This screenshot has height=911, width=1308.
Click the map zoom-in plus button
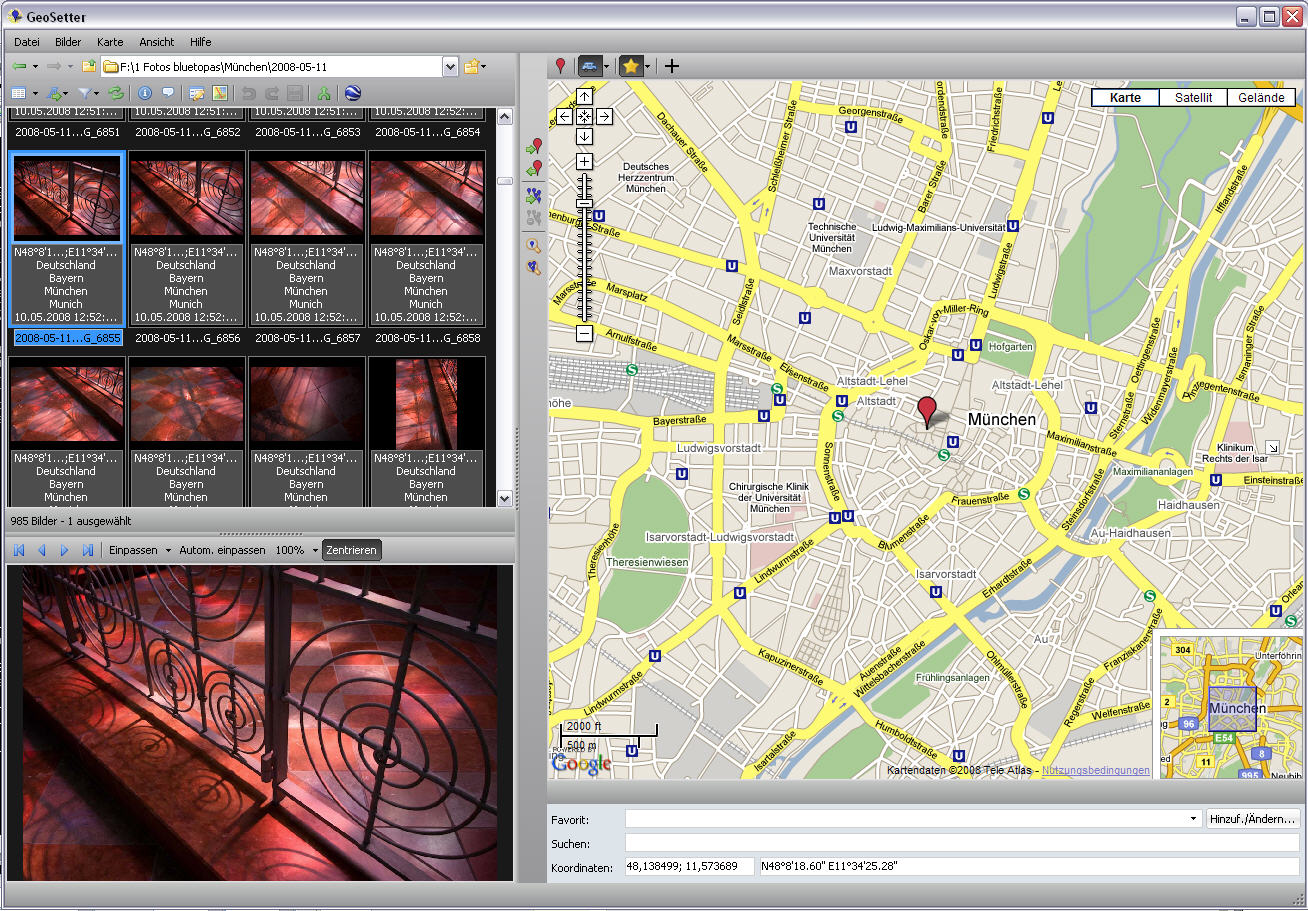(584, 162)
